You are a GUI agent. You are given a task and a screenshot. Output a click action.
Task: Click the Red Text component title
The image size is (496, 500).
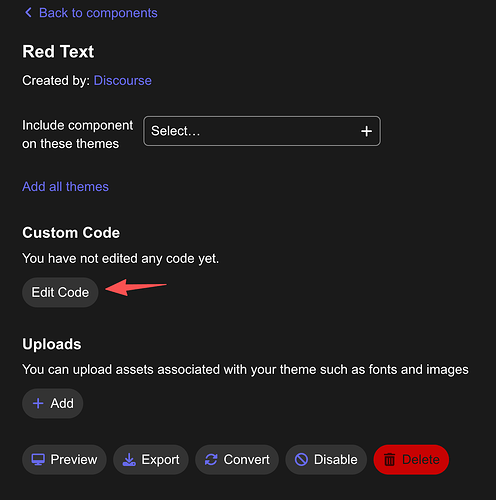[x=58, y=52]
